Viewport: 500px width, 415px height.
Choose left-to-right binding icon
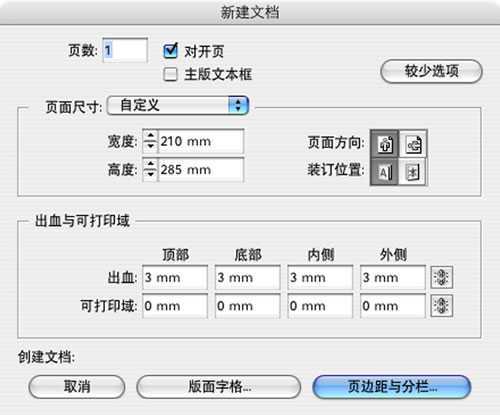tap(385, 172)
